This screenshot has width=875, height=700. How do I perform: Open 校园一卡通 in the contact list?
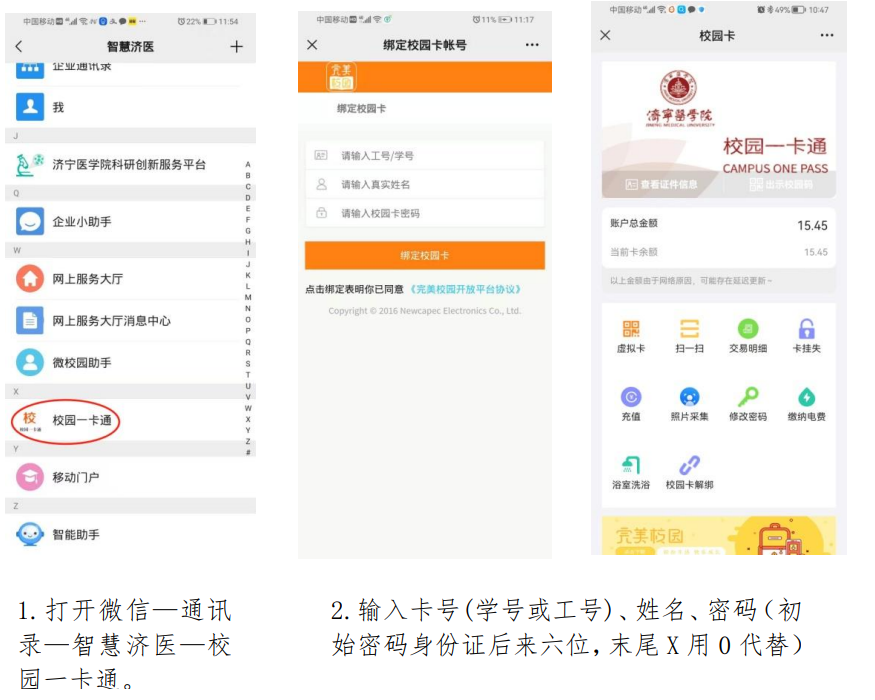click(82, 421)
